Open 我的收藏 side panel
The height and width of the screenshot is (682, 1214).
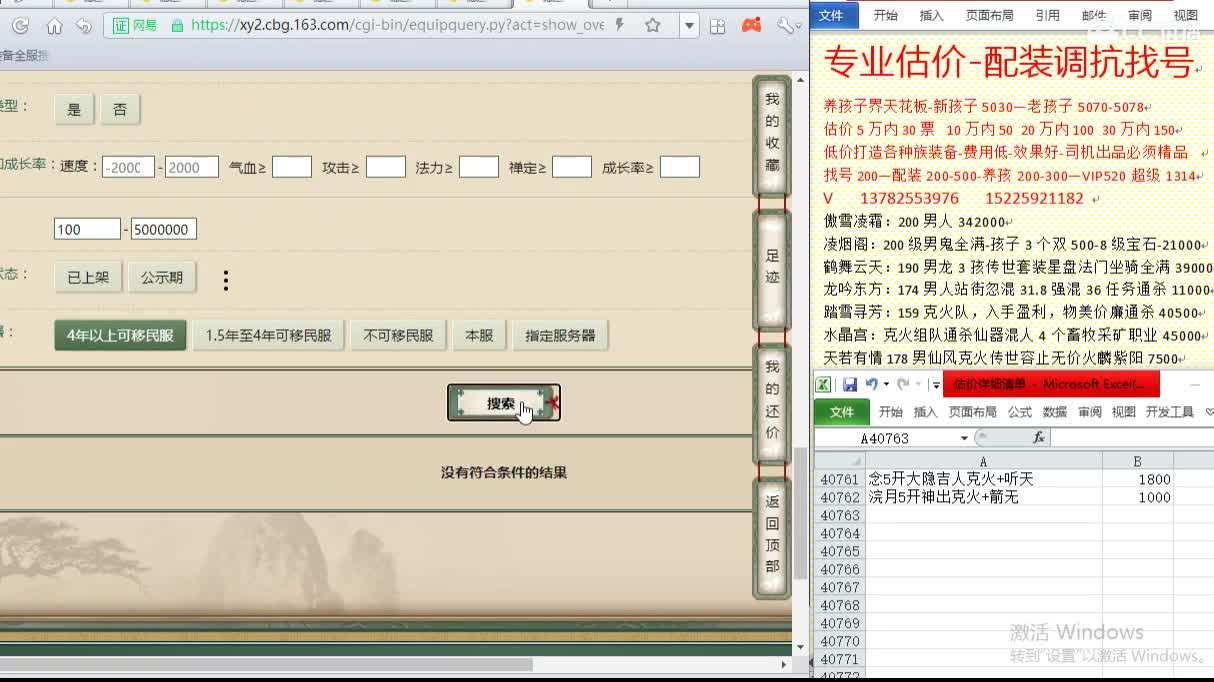point(772,135)
